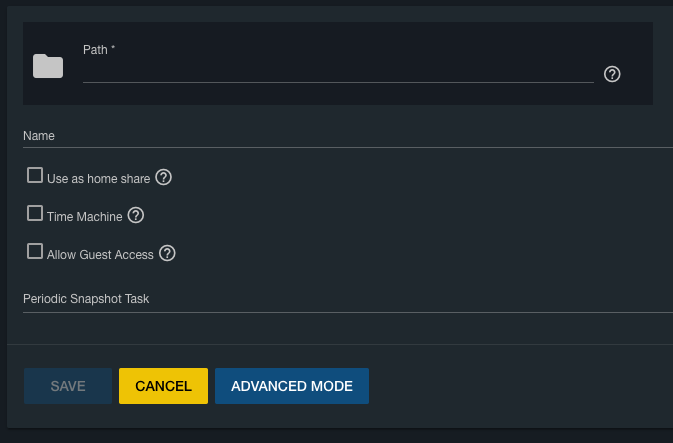This screenshot has width=673, height=443.
Task: Expand the Periodic Snapshot Task dropdown
Action: pos(347,300)
